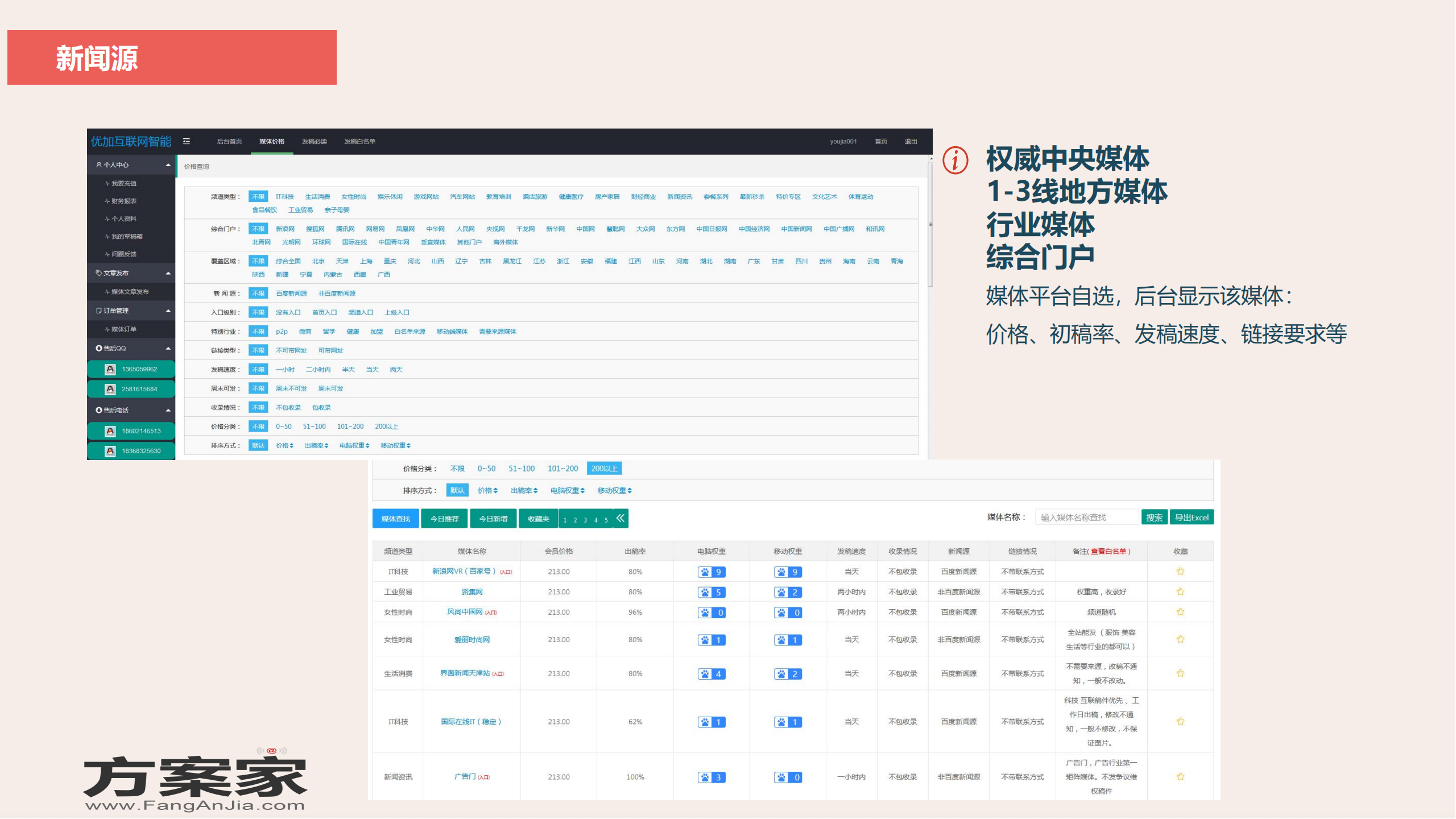Open the 查看白名单 link in header

1108,552
